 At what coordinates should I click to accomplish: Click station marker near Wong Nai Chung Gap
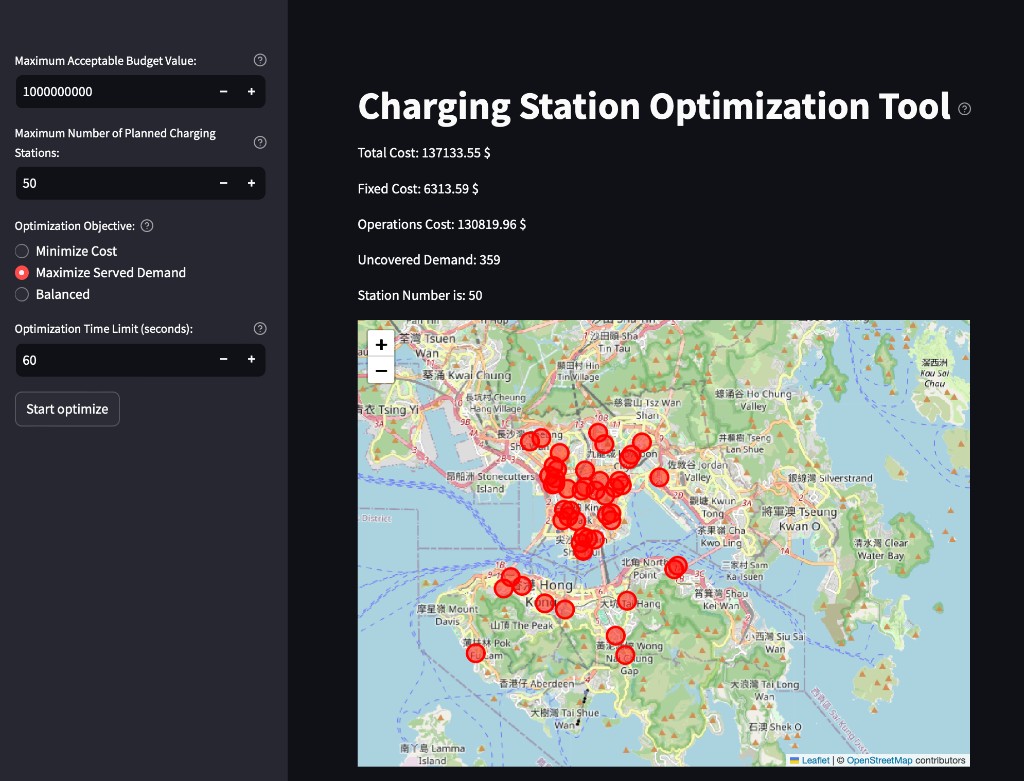point(625,654)
